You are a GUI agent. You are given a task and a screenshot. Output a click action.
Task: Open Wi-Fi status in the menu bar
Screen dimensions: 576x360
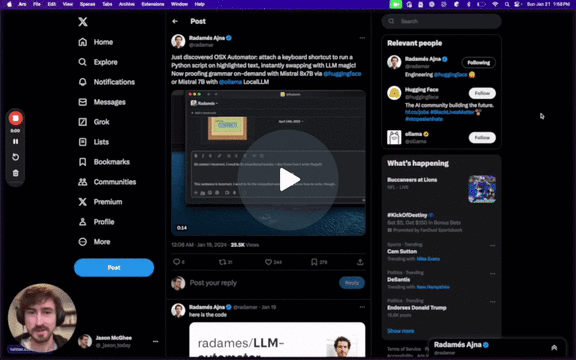click(x=495, y=4)
